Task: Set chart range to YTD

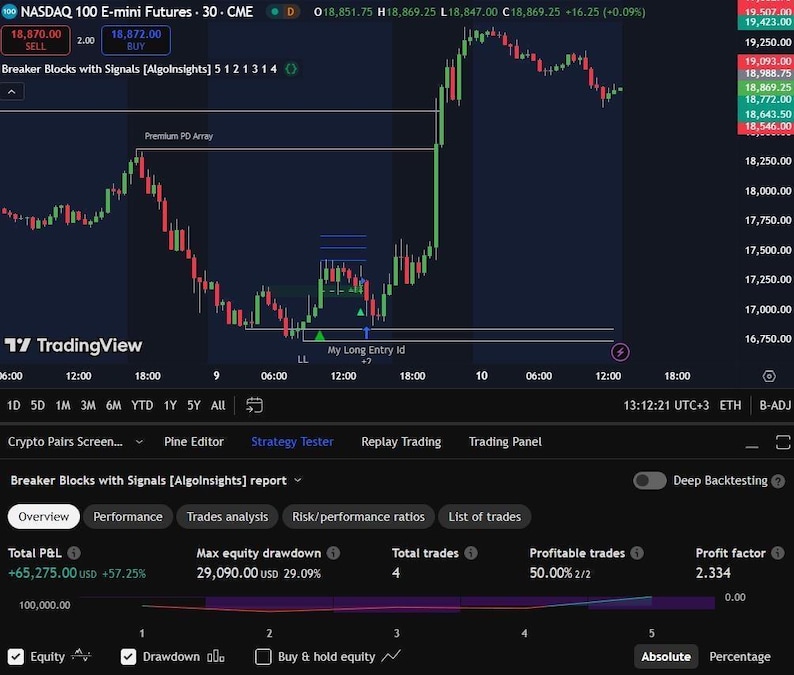Action: (142, 405)
